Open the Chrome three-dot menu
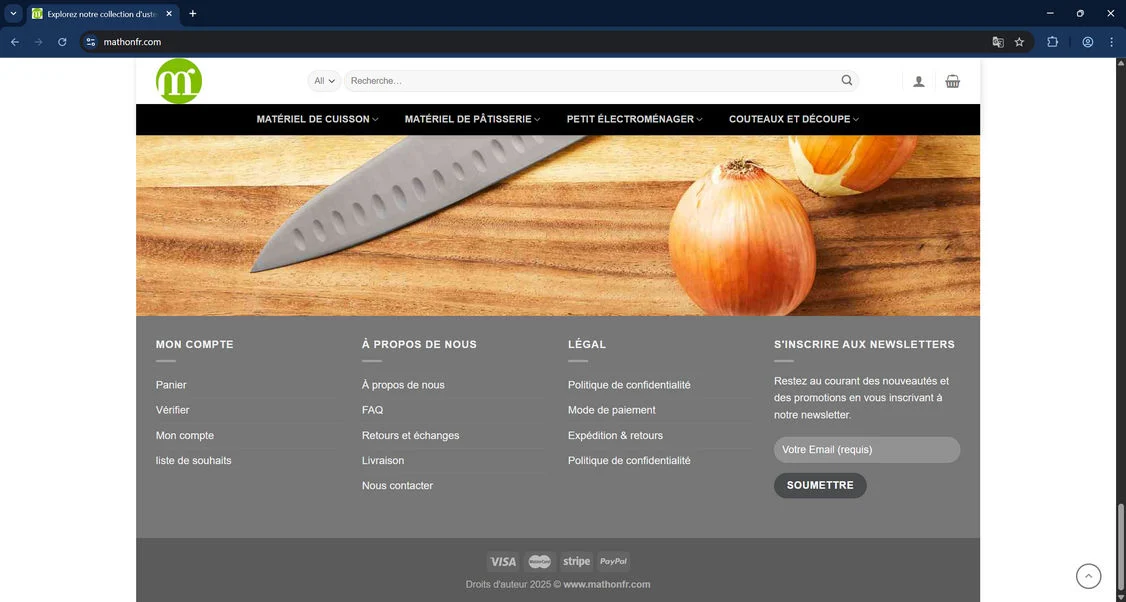 tap(1111, 42)
